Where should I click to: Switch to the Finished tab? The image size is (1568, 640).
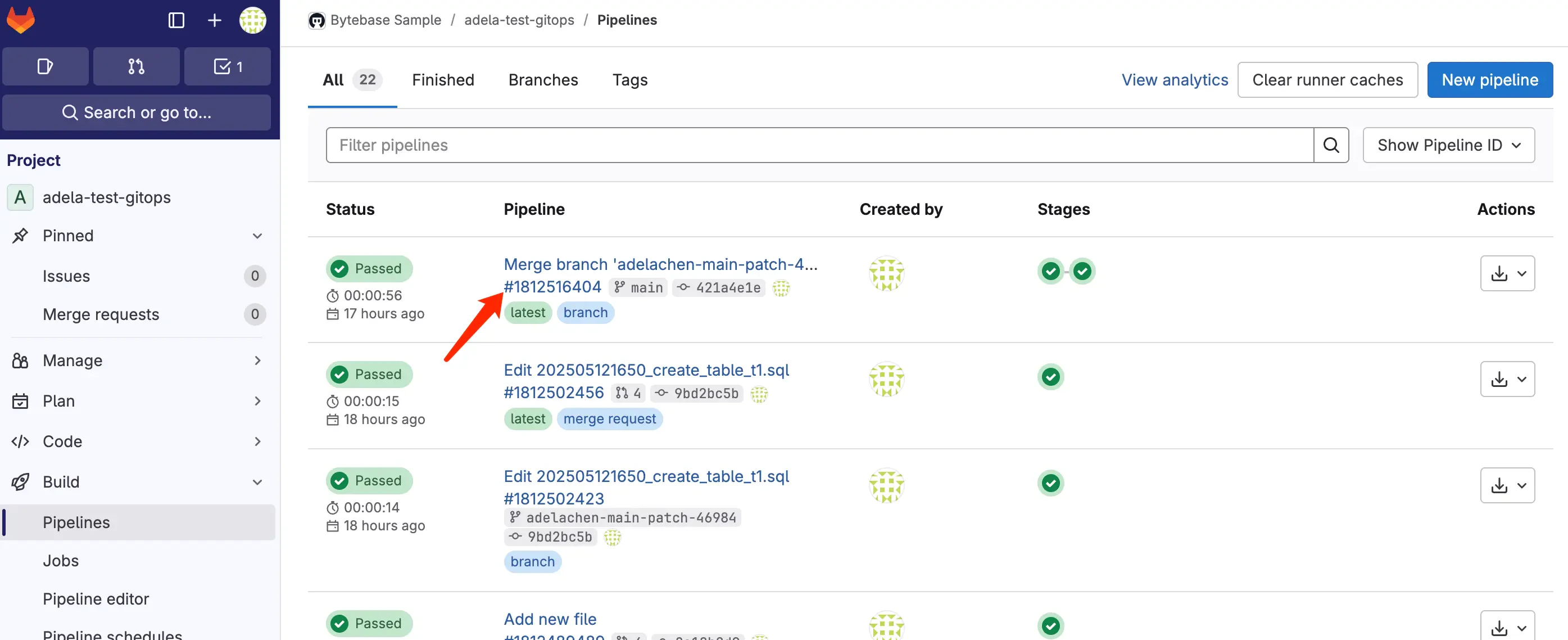point(442,80)
